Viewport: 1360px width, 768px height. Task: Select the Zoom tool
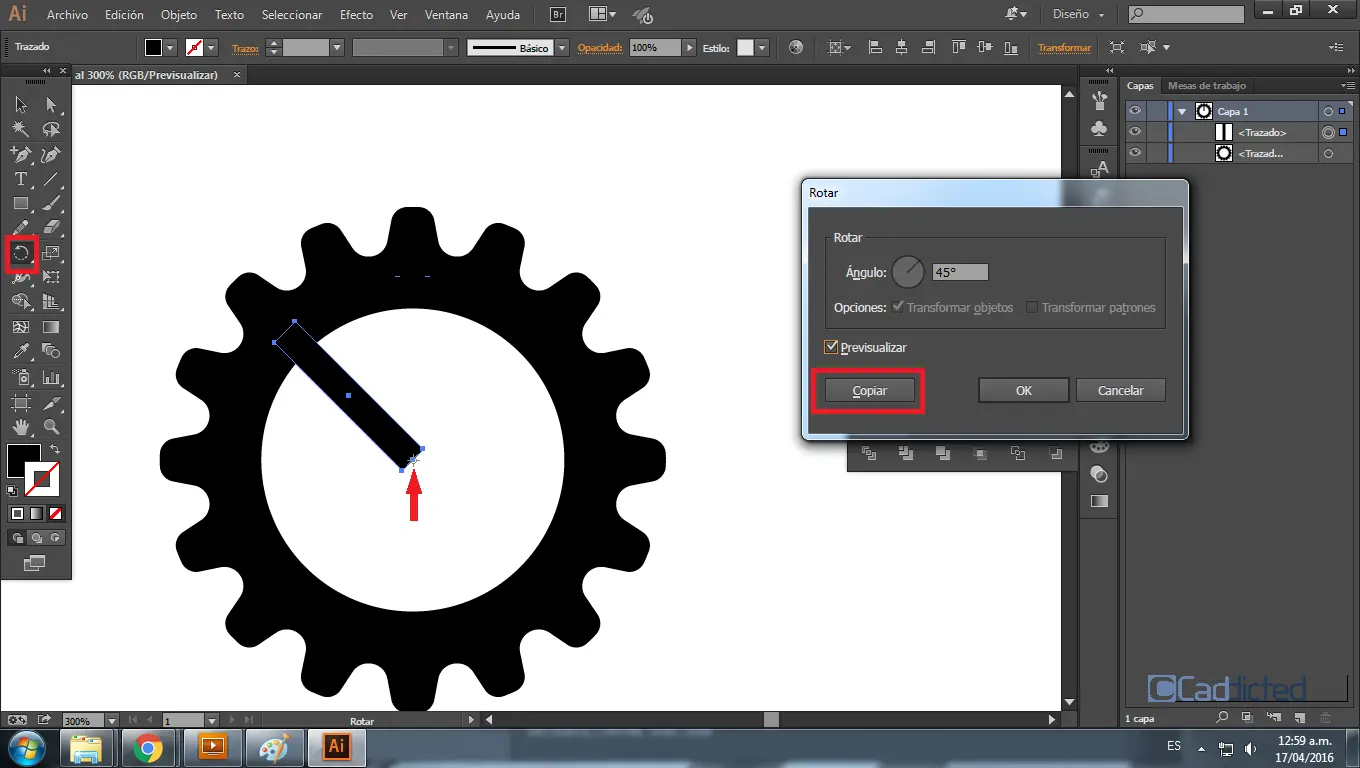tap(51, 428)
